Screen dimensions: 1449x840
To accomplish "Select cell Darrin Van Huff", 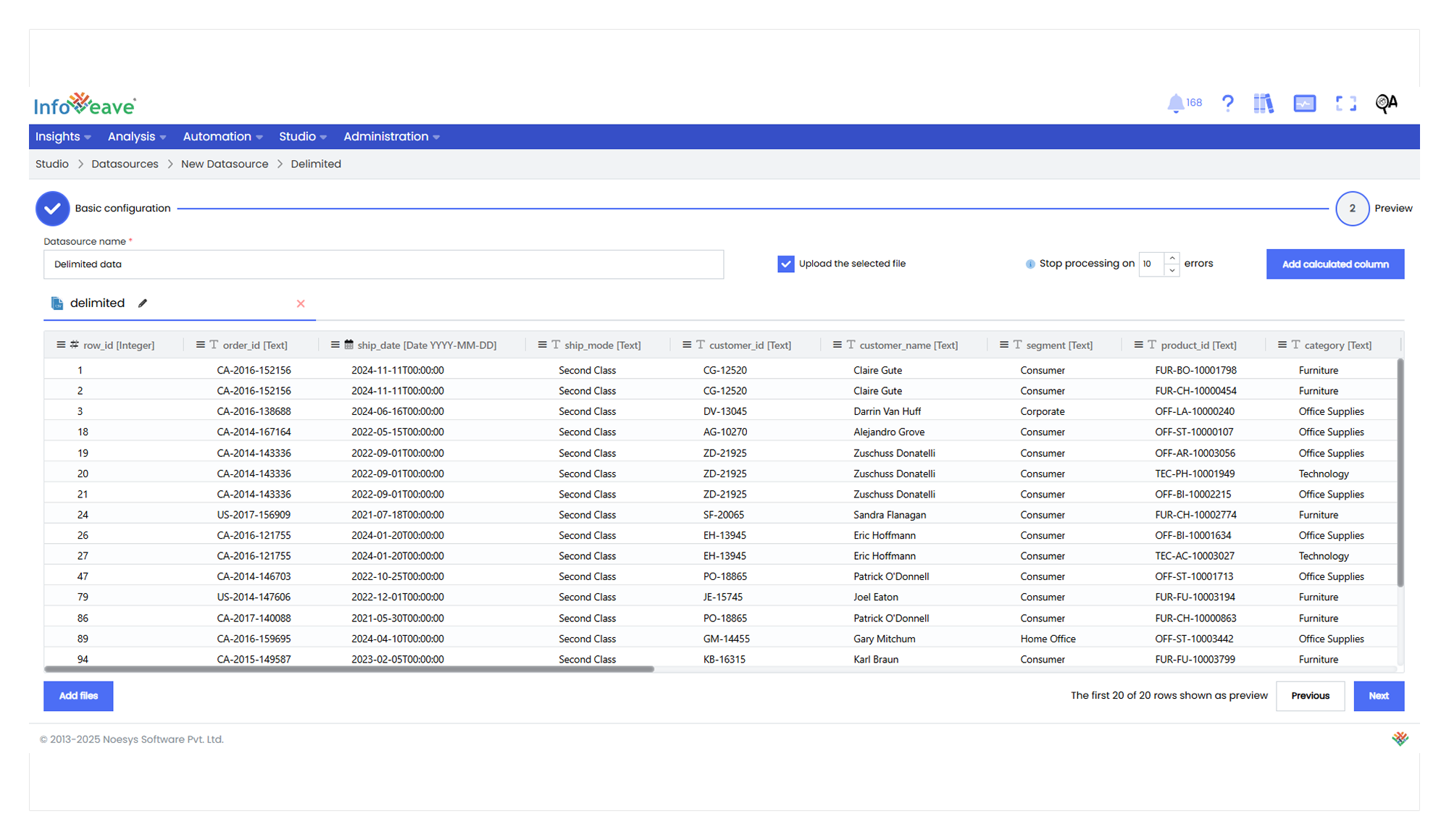I will tap(887, 411).
